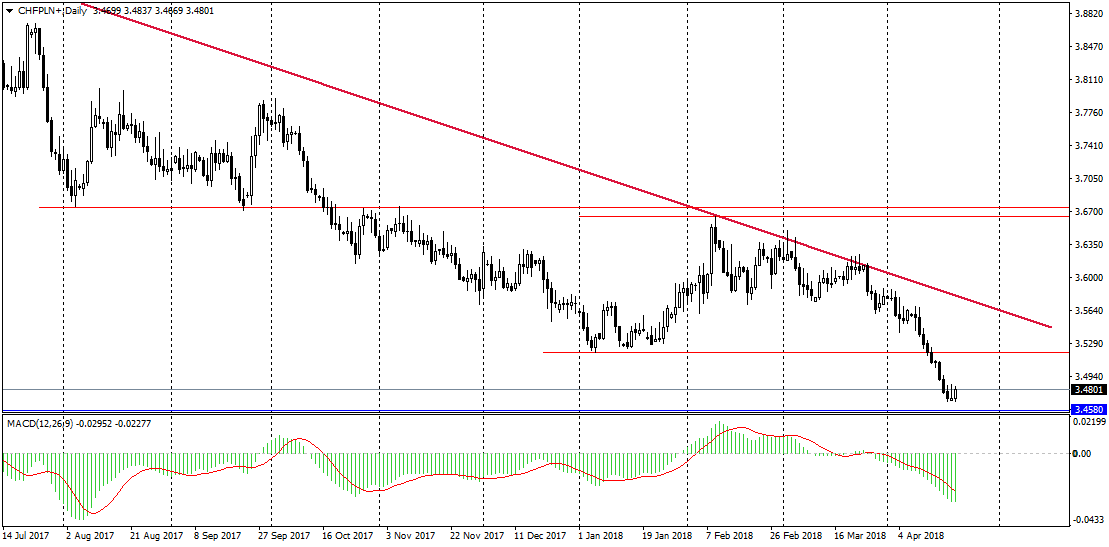Click the 16 Oct 2017 date label
1109x547 pixels.
click(348, 536)
